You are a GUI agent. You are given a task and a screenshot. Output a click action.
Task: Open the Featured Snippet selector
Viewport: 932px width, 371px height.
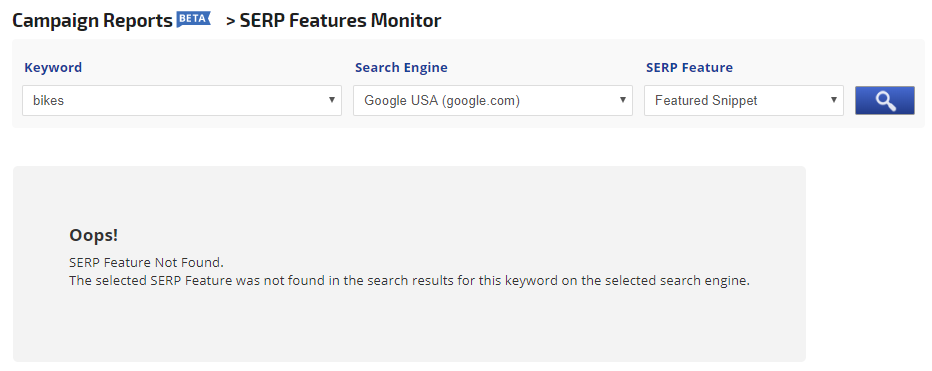[744, 100]
